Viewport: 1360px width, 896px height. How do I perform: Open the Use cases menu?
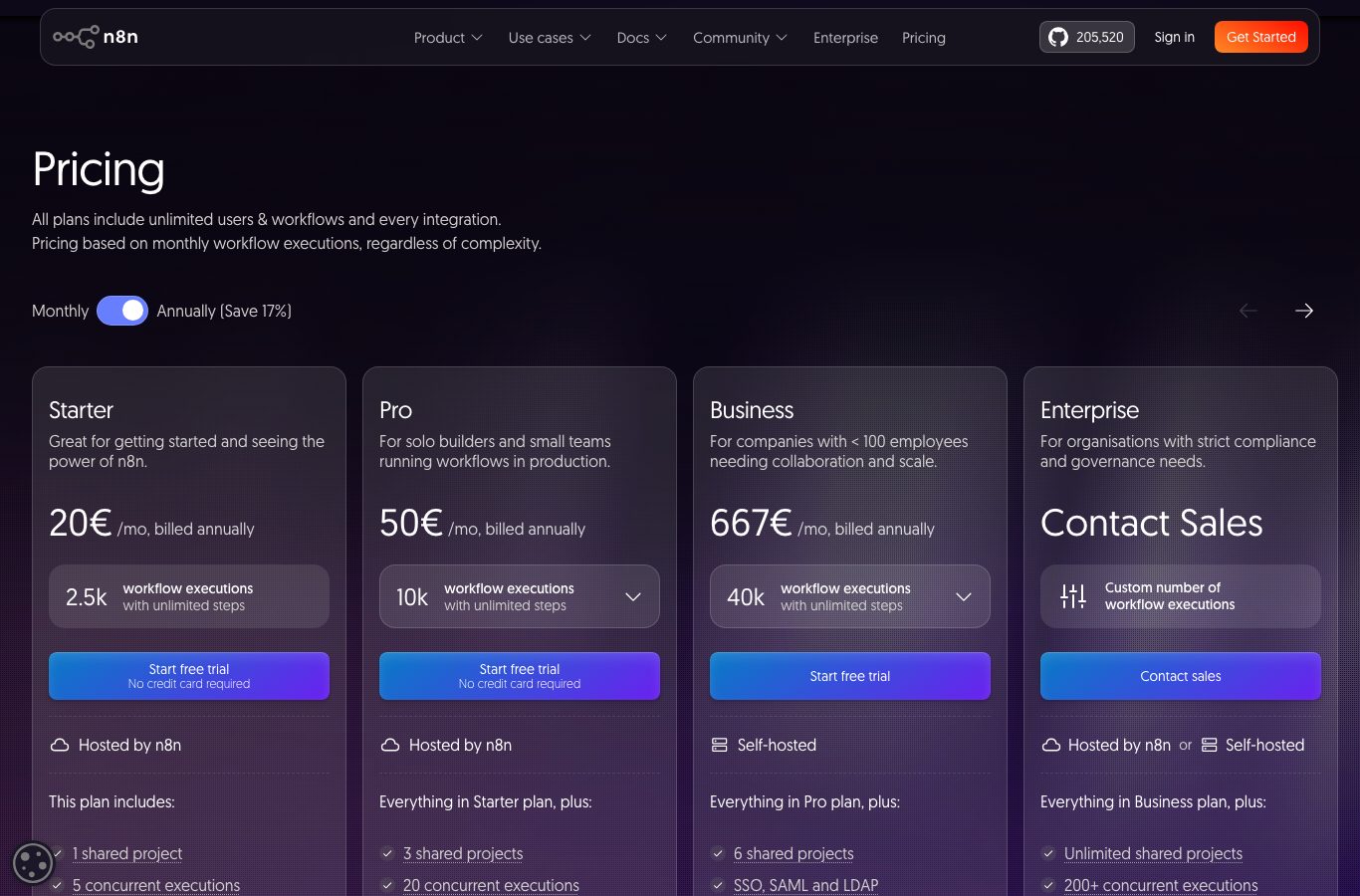click(550, 38)
